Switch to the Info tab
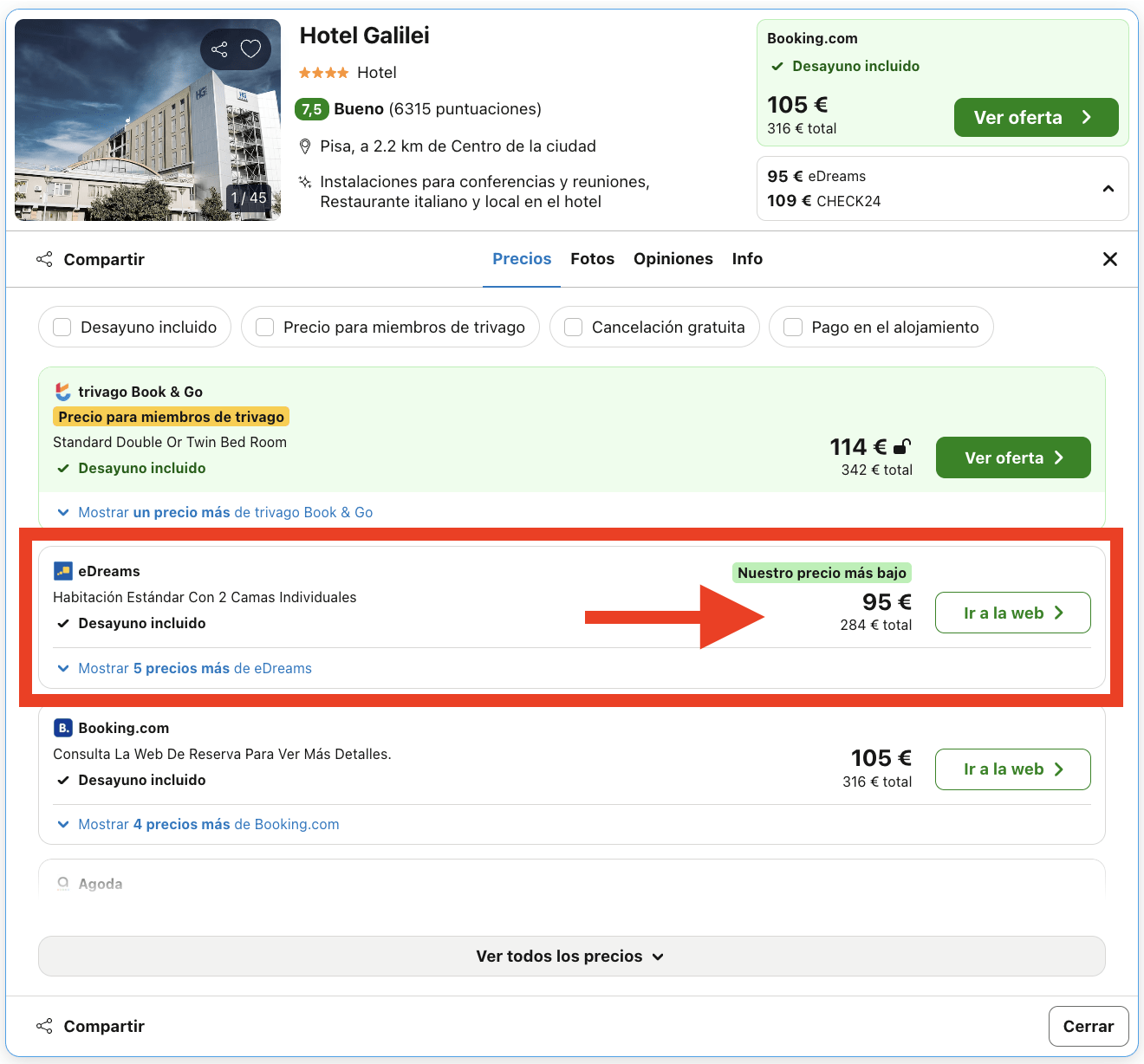 pyautogui.click(x=747, y=259)
